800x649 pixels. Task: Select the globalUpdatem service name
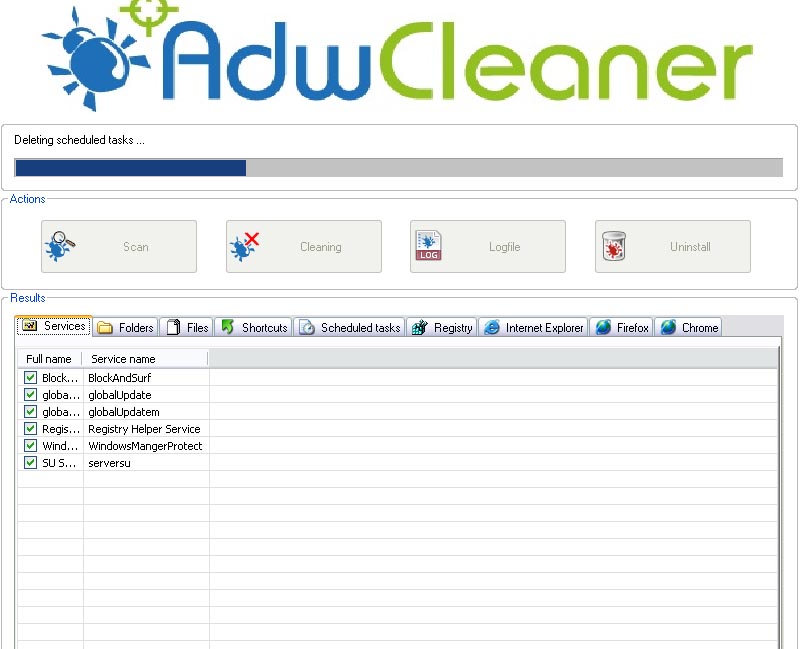coord(123,412)
